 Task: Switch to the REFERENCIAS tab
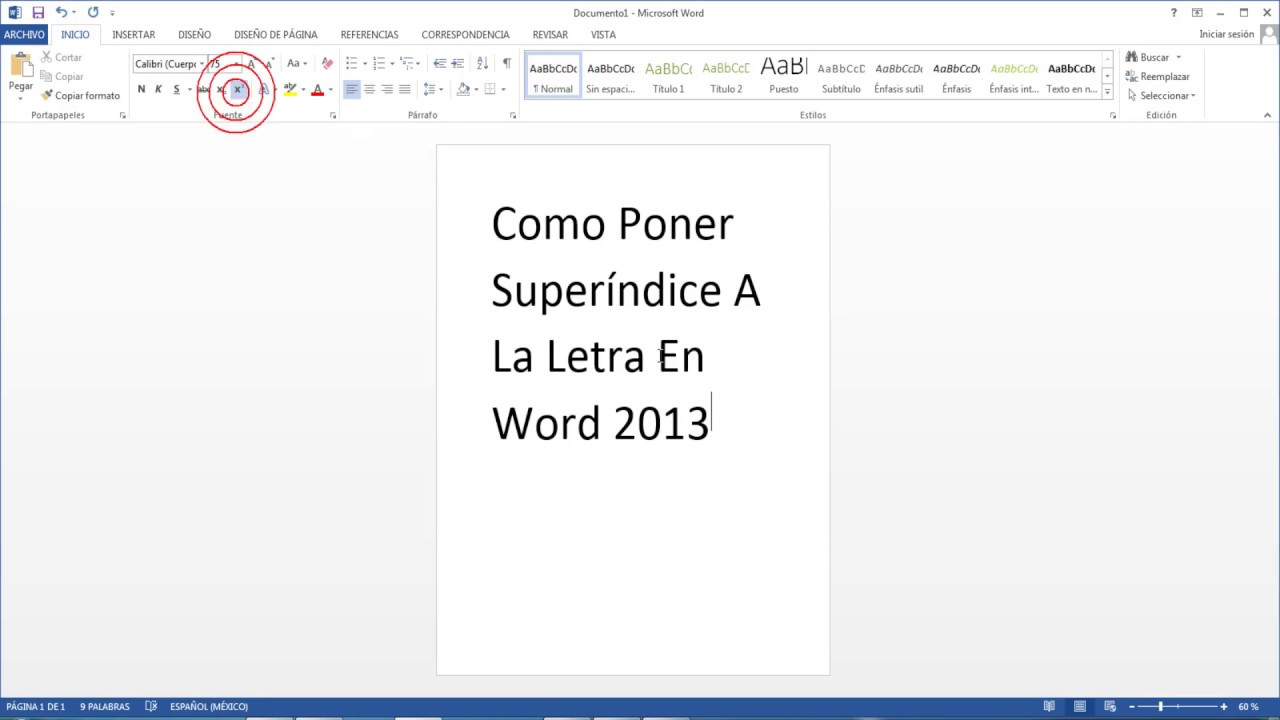point(369,35)
